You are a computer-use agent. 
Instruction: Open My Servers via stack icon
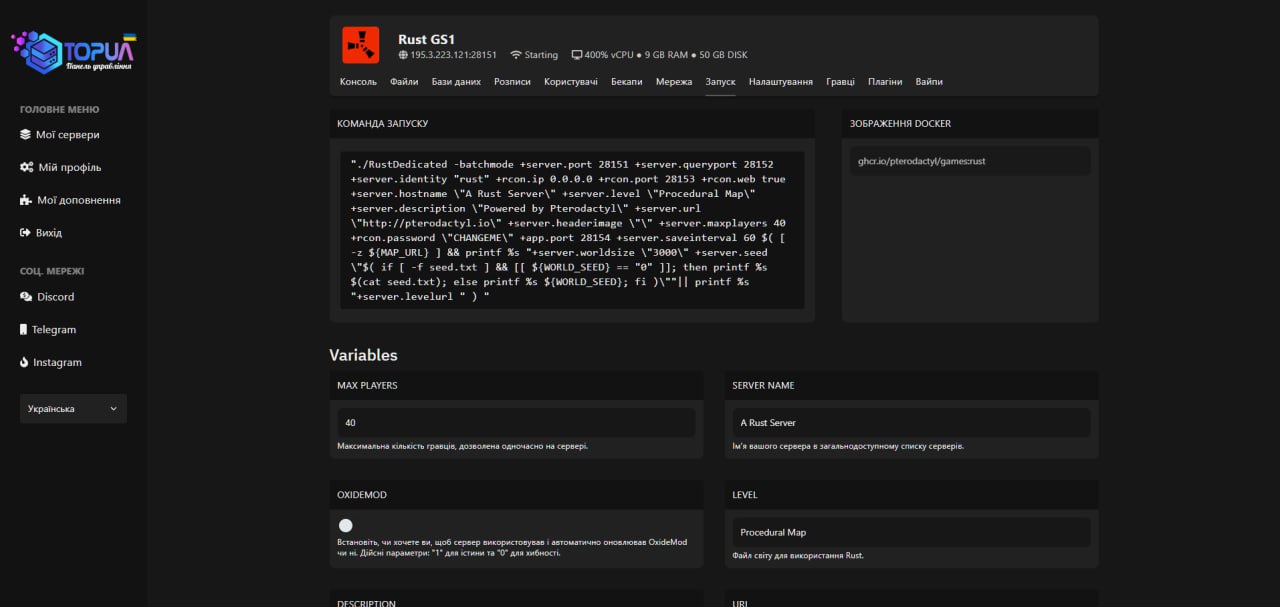(26, 135)
